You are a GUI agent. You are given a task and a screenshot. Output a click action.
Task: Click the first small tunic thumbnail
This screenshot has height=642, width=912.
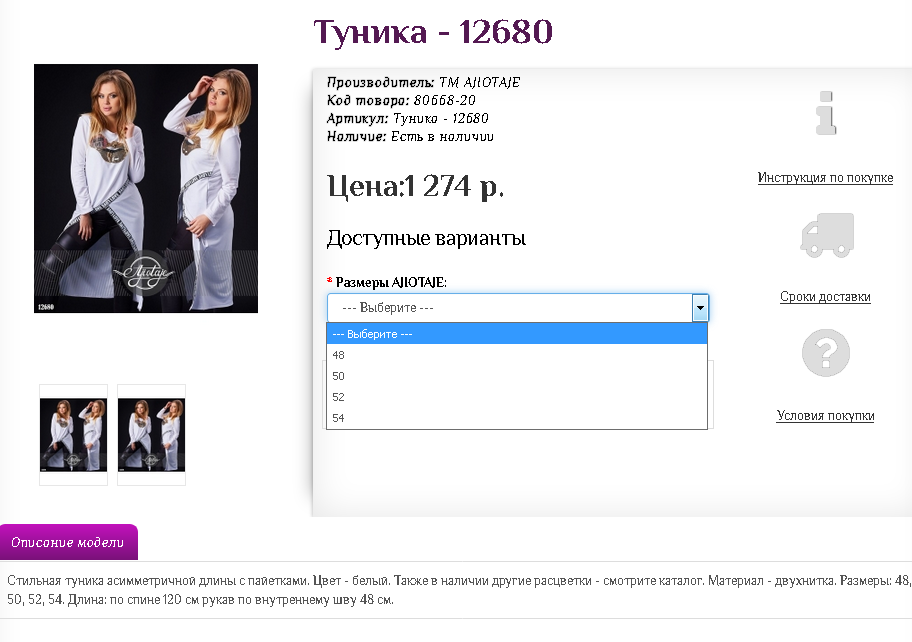(x=73, y=434)
